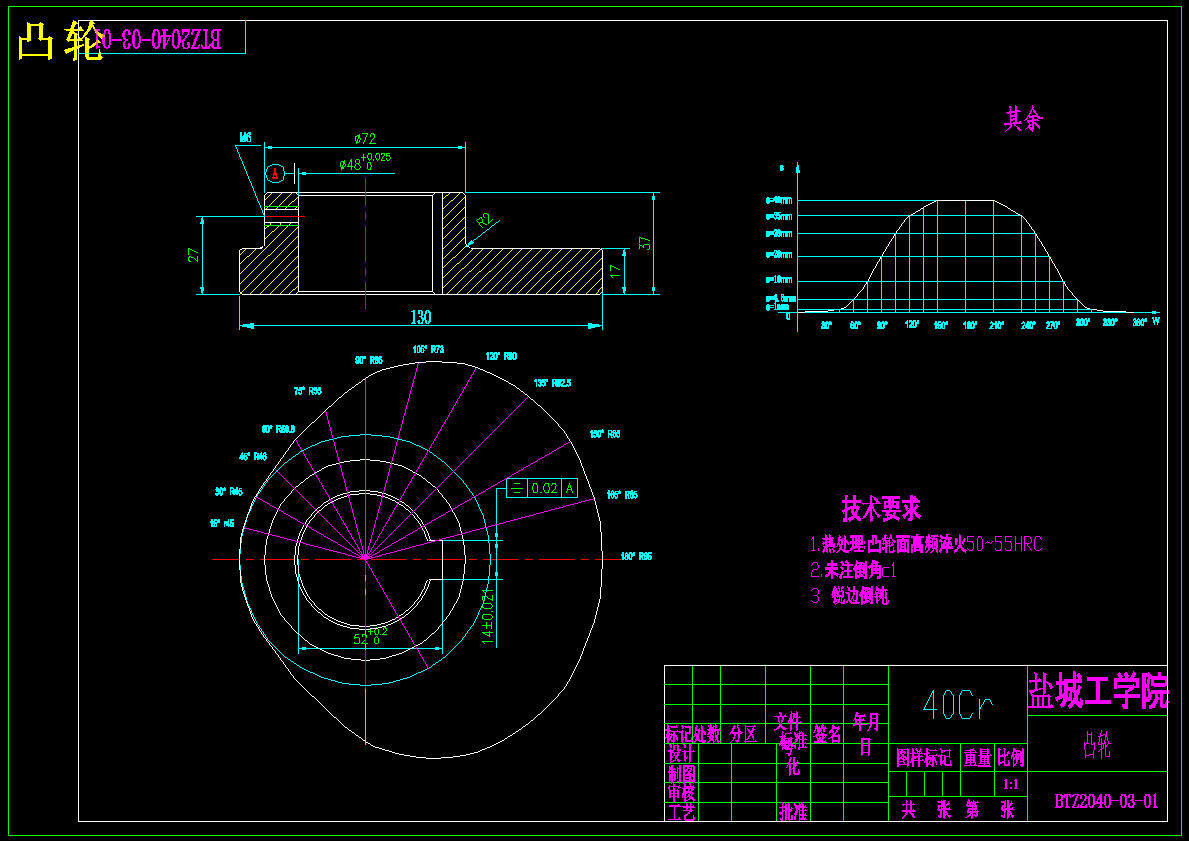Click the 105° R73 cam profile label
This screenshot has height=841, width=1189.
[x=428, y=350]
